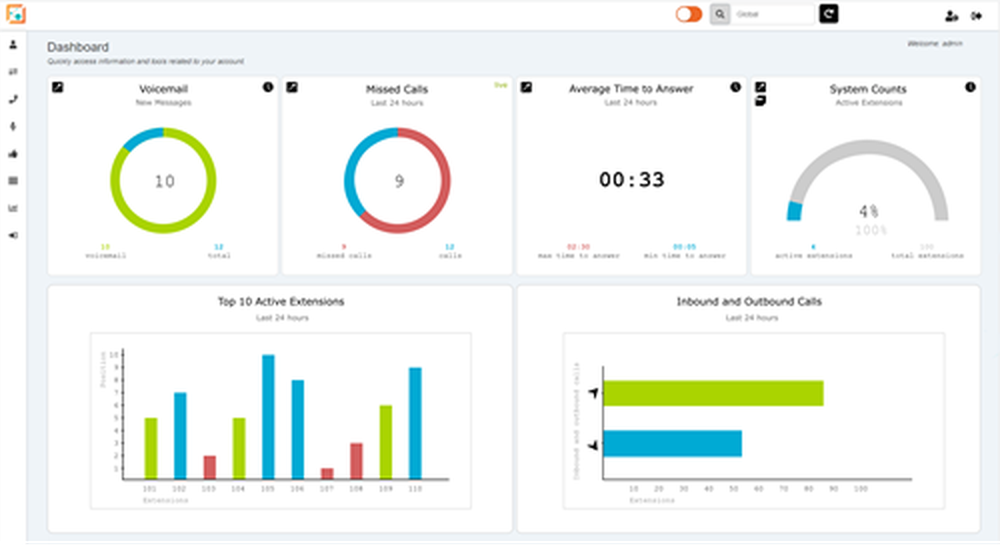The image size is (1000, 546).
Task: Click the blue outbound calls bar
Action: click(x=672, y=443)
